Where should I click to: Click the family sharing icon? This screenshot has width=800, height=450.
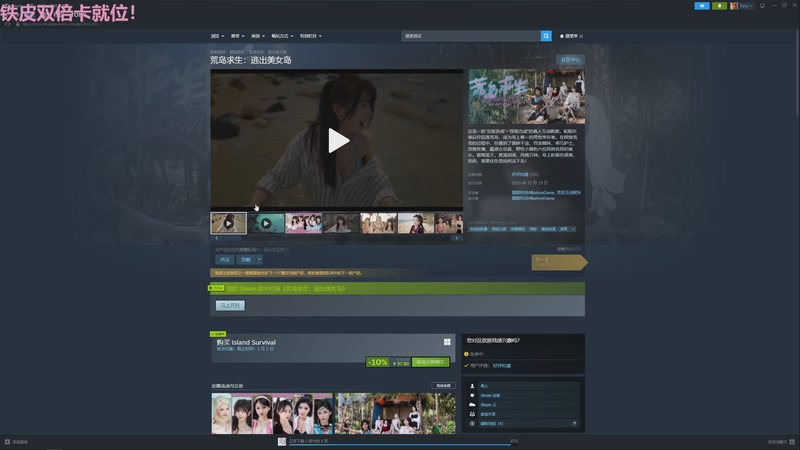click(x=472, y=414)
